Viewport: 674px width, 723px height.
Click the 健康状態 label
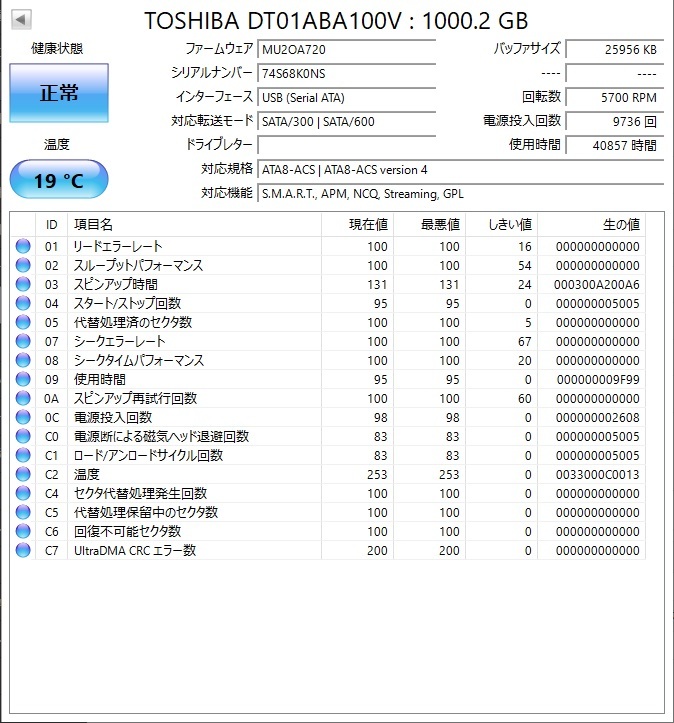click(57, 48)
